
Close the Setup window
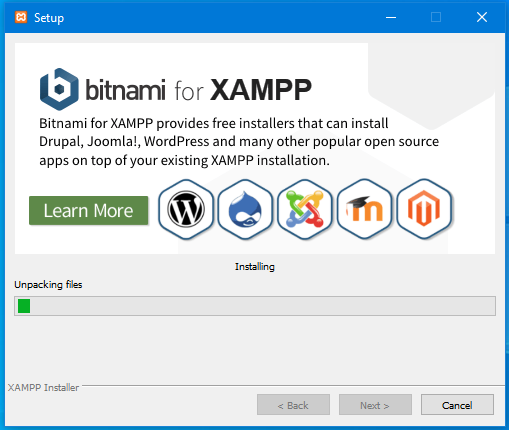point(482,17)
